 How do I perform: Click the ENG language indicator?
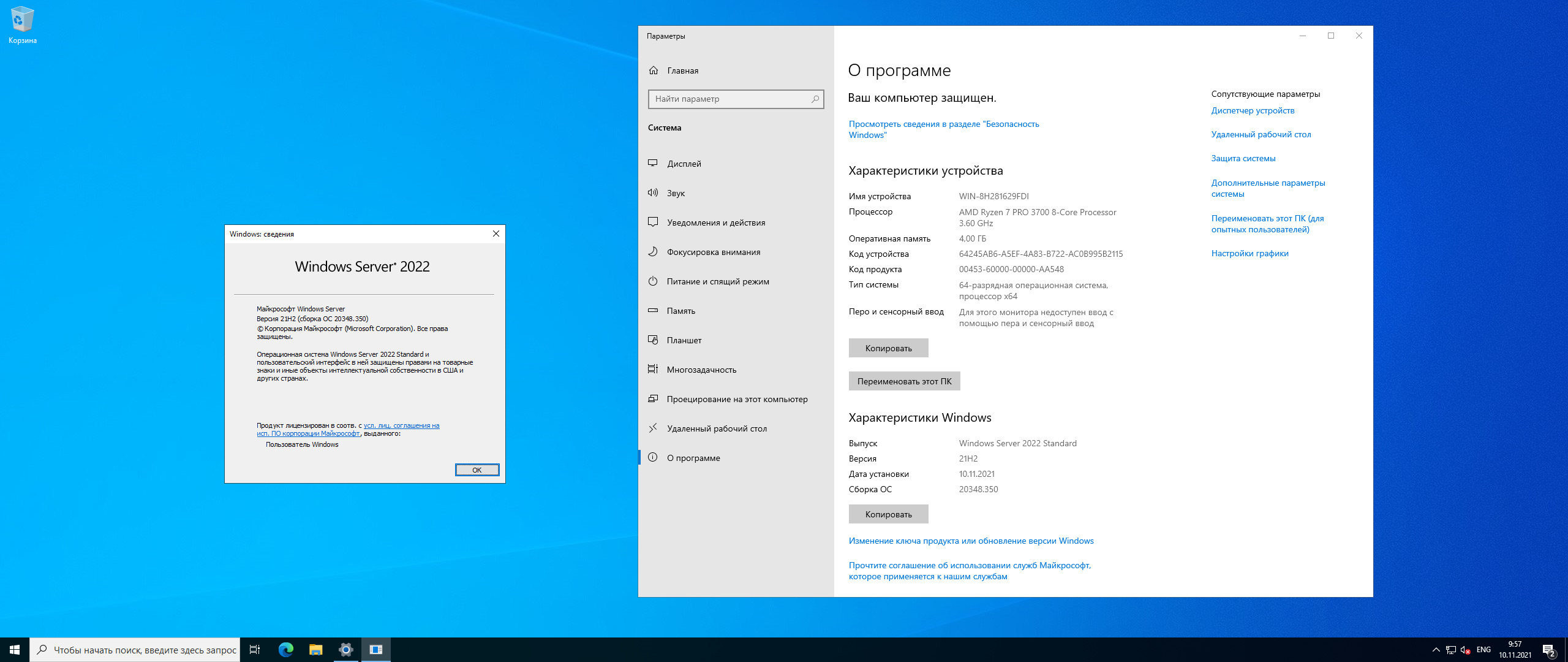tap(1483, 650)
